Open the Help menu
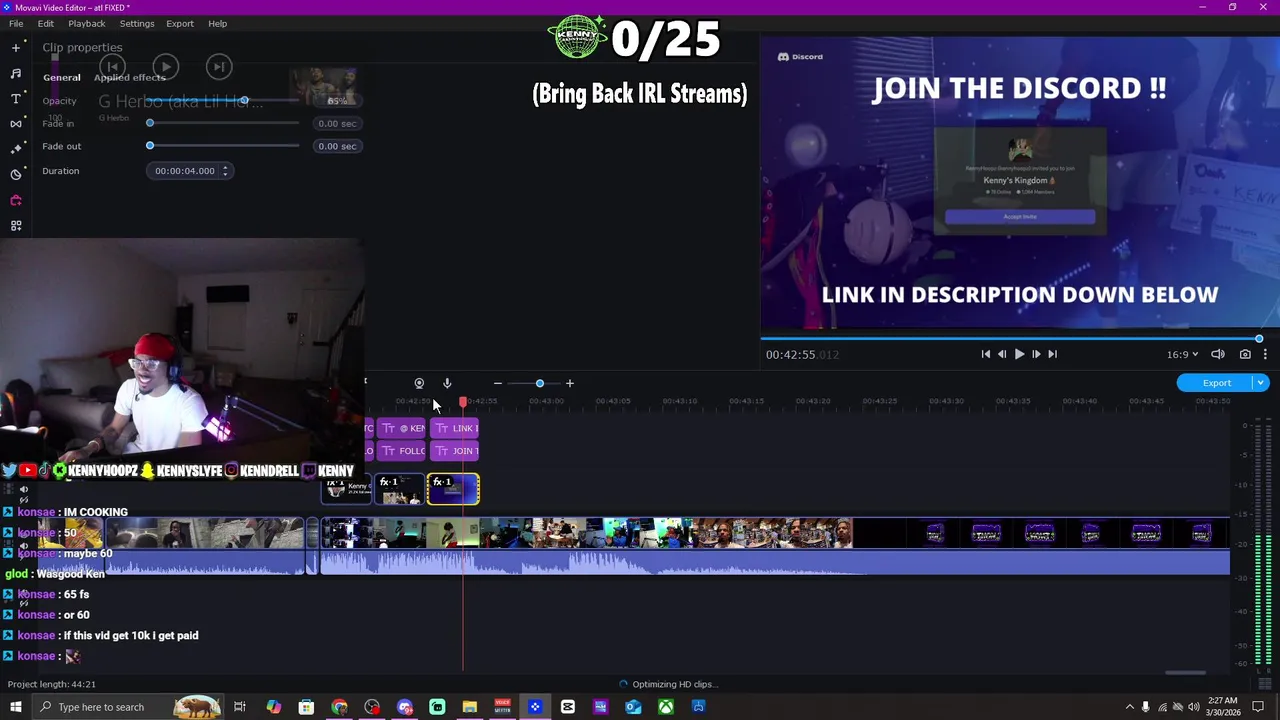This screenshot has height=720, width=1280. [x=217, y=23]
